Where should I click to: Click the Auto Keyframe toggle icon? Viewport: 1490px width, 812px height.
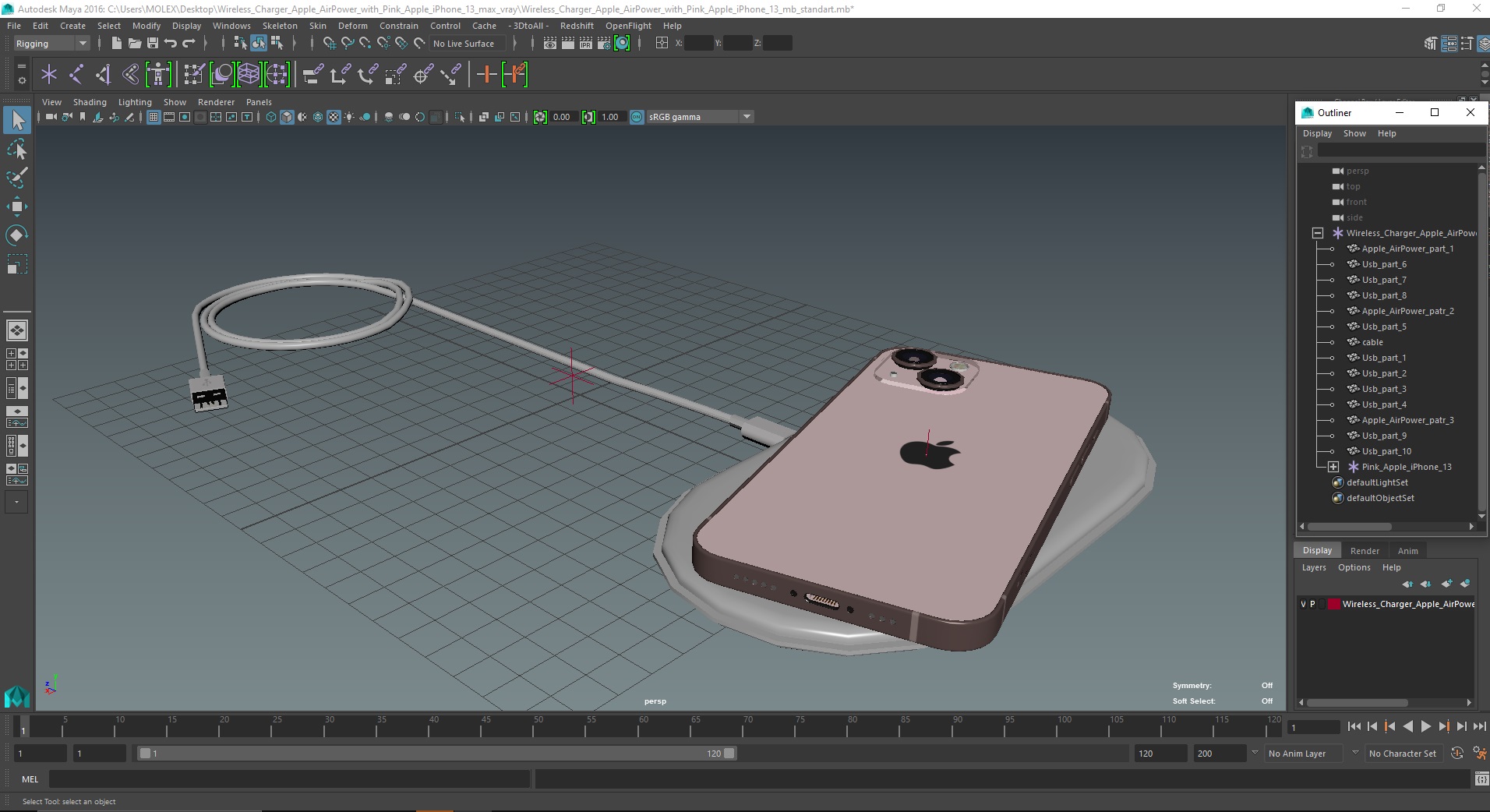click(x=1457, y=754)
